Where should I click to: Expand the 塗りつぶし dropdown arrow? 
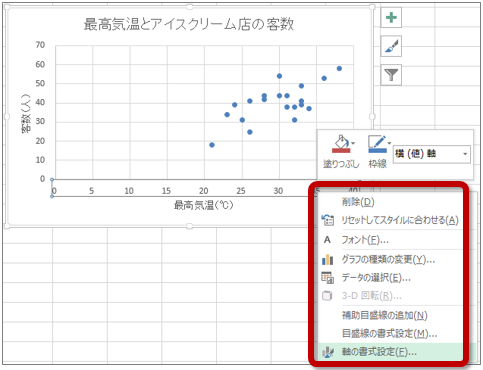353,143
